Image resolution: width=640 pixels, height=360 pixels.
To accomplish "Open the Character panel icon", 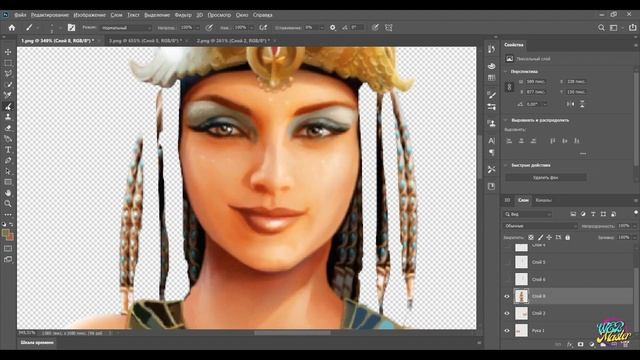I will 491,141.
